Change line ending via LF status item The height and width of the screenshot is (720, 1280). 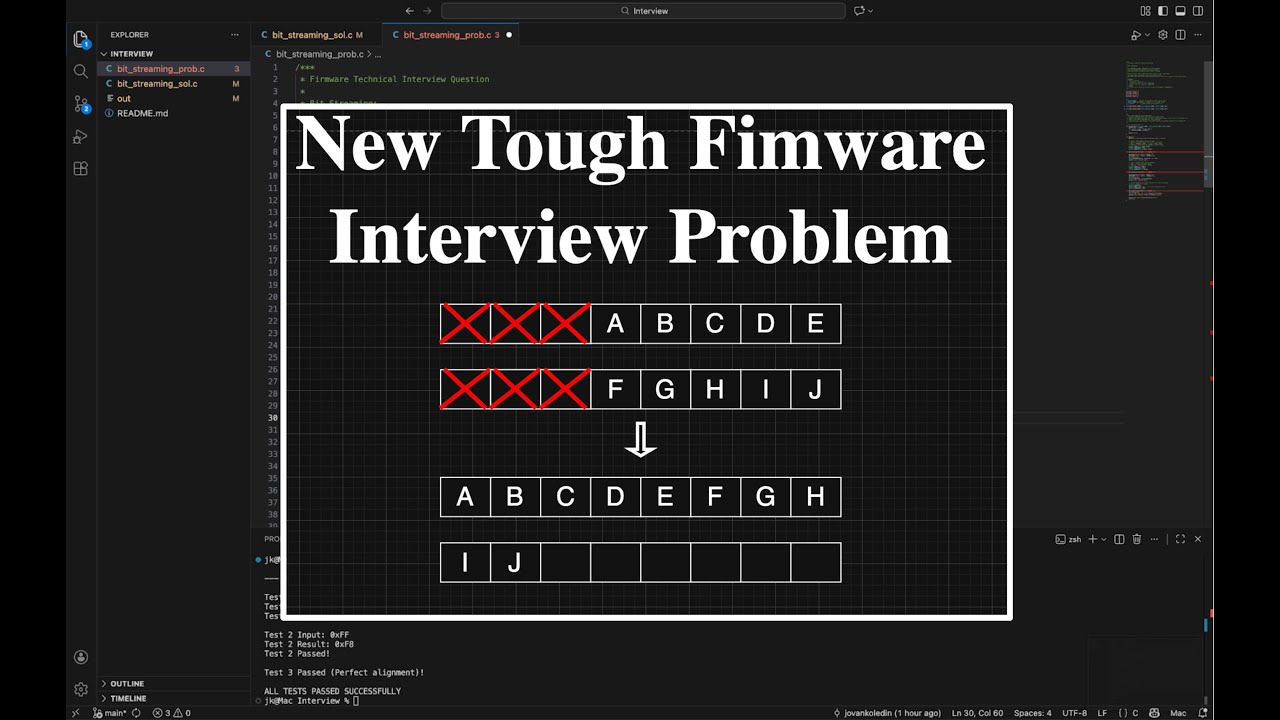1102,713
